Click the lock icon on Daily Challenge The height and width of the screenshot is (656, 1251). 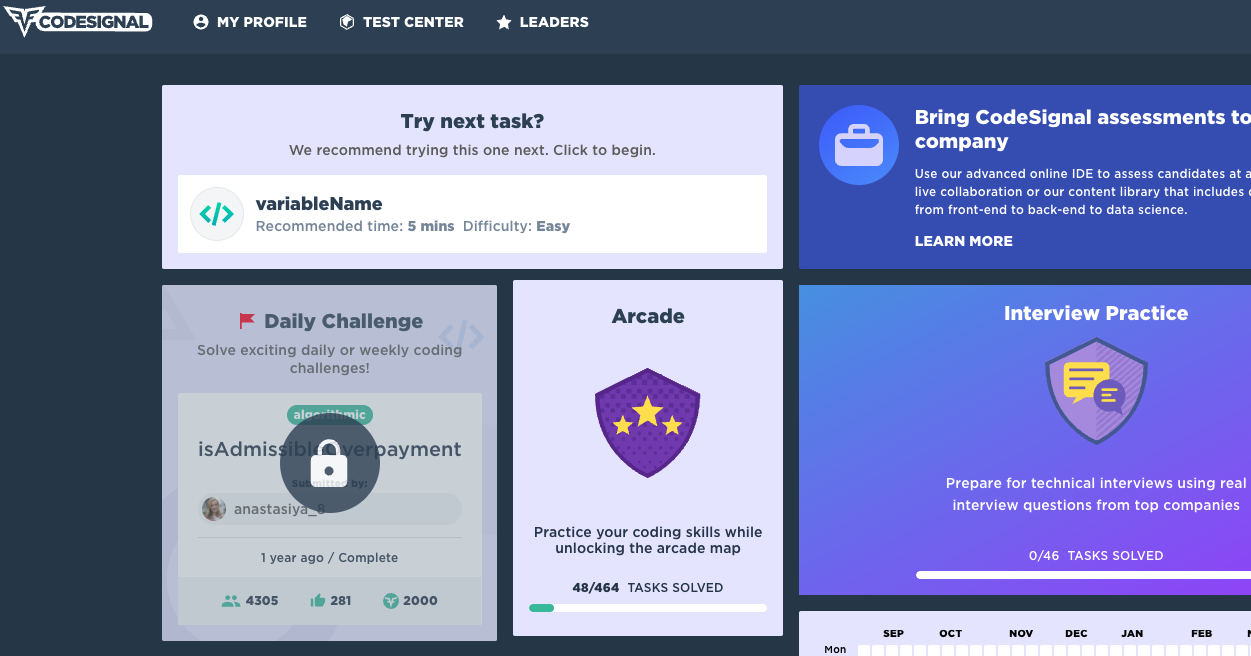(x=329, y=463)
